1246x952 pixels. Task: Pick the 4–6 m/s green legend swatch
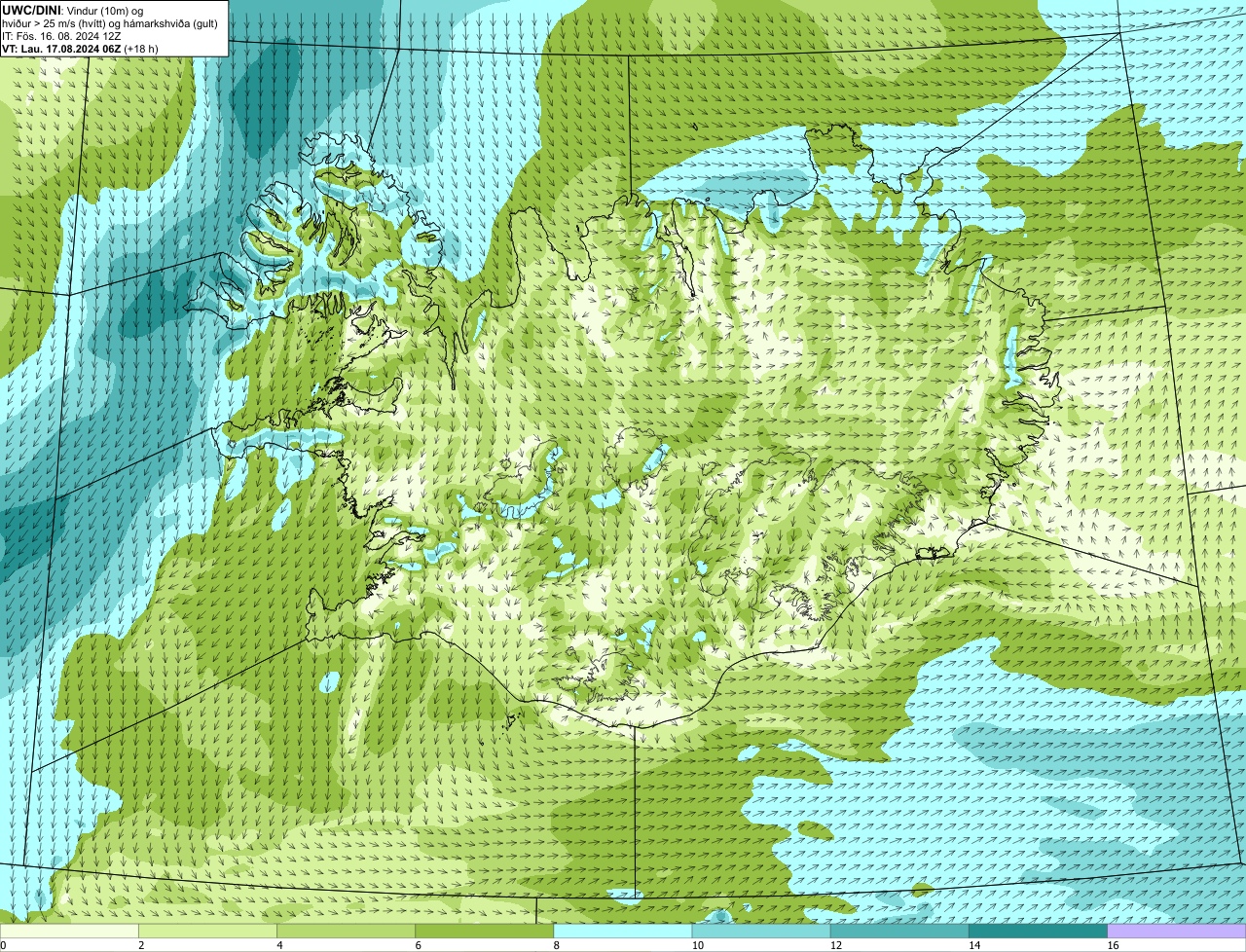coord(346,932)
